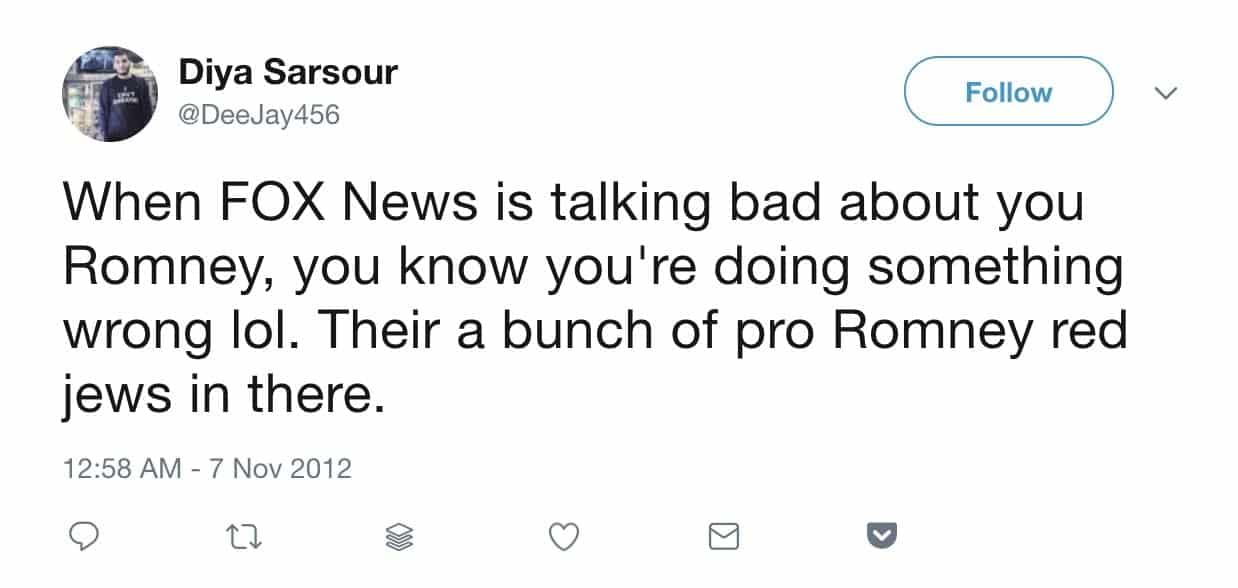The image size is (1238, 588).
Task: Click the 'wrong lol' tweet text line
Action: [x=595, y=334]
